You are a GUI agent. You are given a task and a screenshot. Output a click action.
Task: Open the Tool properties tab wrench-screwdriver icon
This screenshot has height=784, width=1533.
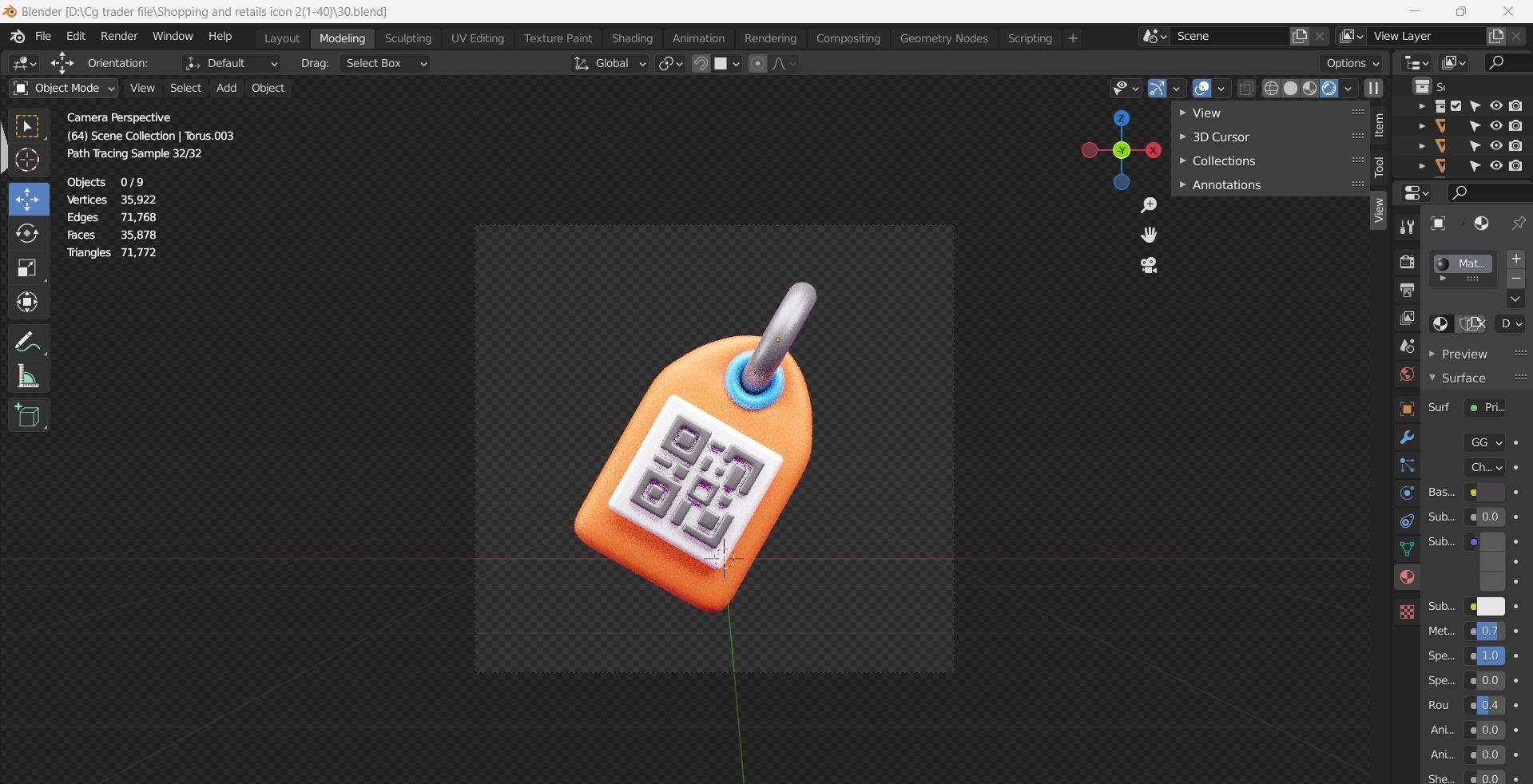(x=1407, y=228)
